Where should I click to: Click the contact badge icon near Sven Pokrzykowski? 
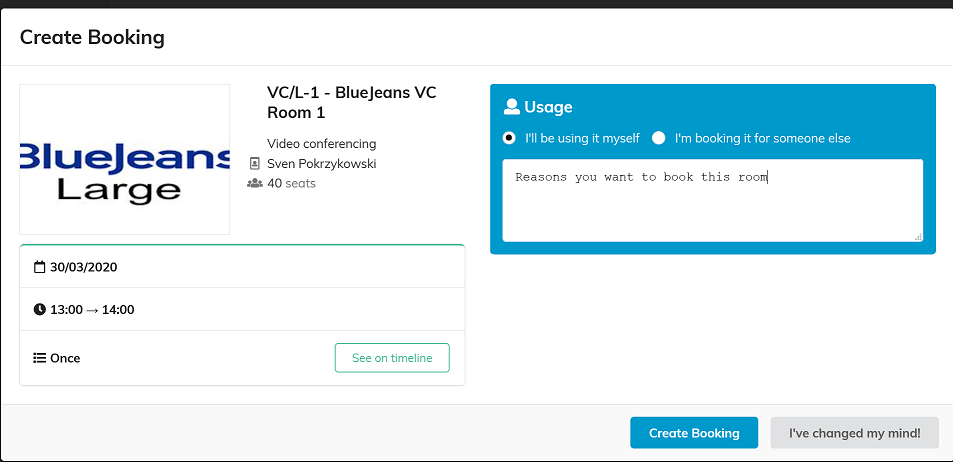(255, 164)
